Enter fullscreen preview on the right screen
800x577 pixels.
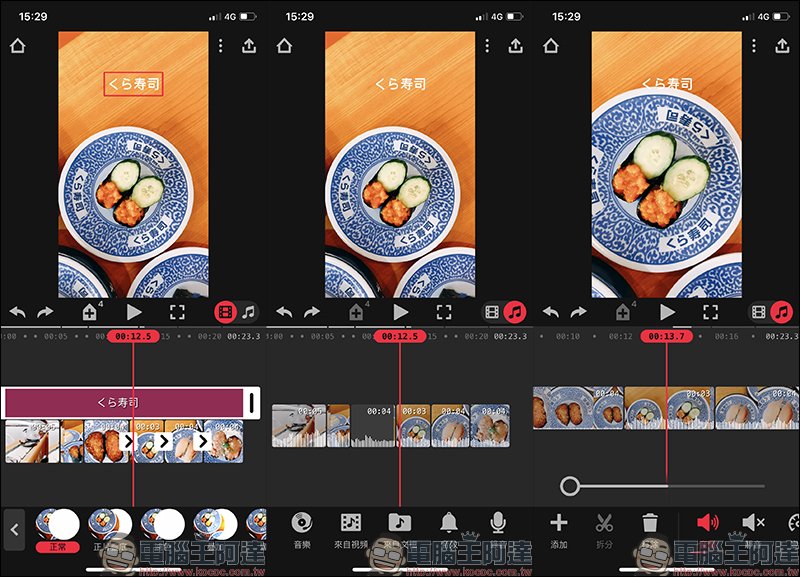pos(711,312)
